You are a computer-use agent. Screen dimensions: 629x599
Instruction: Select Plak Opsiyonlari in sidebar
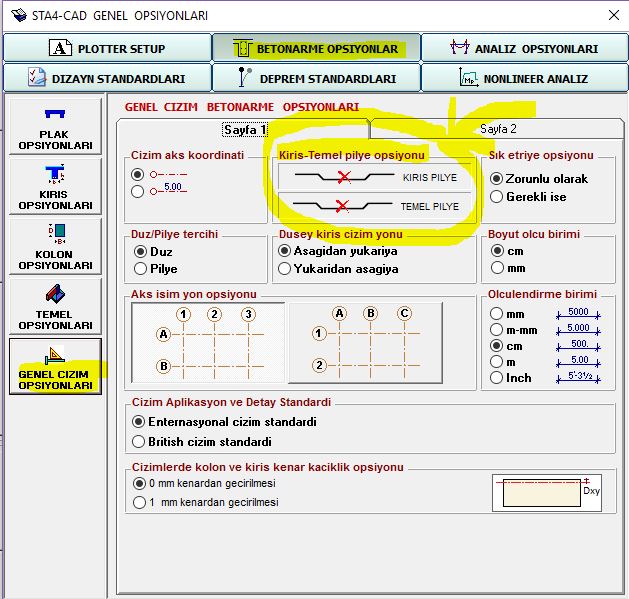point(55,127)
